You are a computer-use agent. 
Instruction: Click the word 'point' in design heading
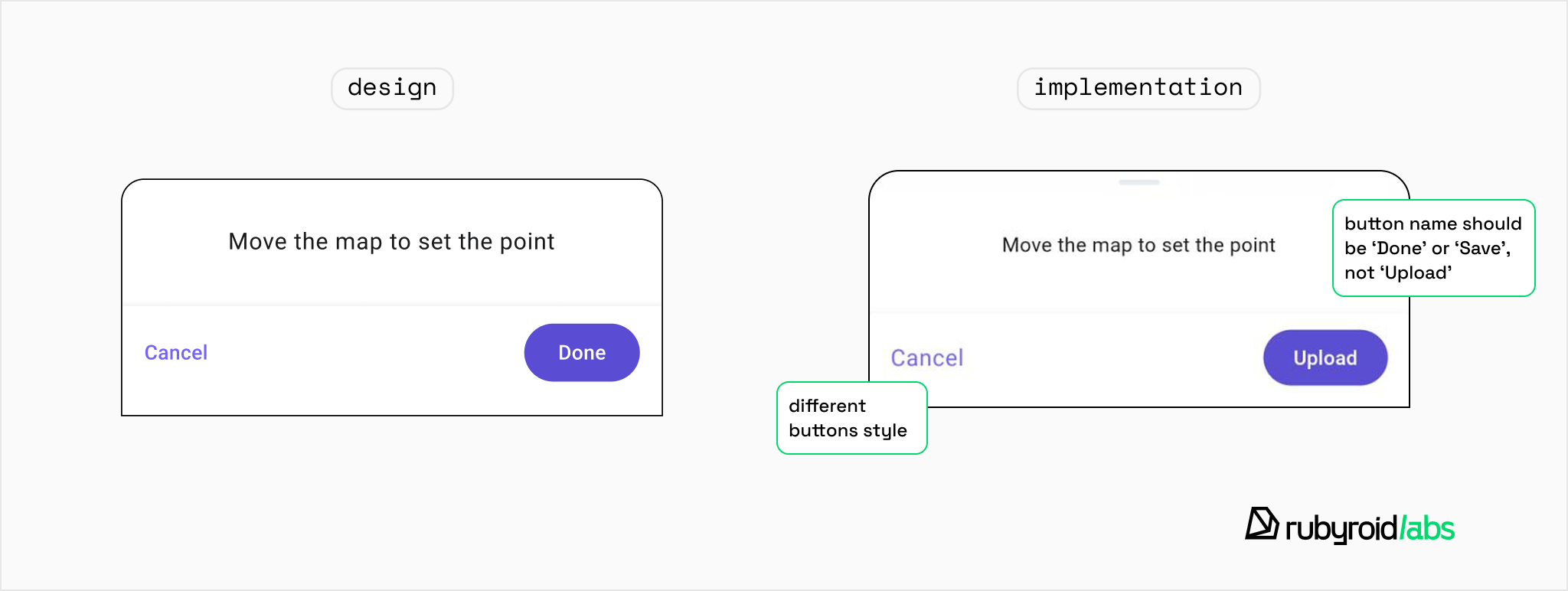pyautogui.click(x=527, y=242)
